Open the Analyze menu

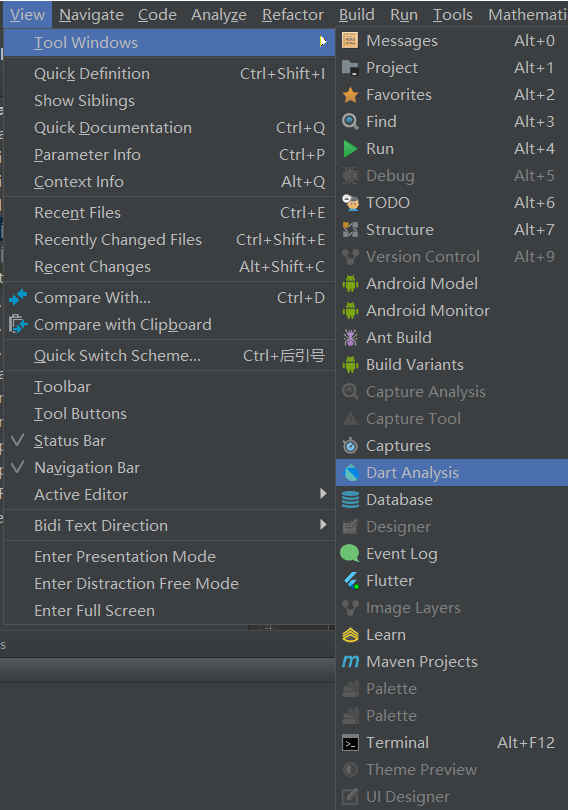[219, 14]
